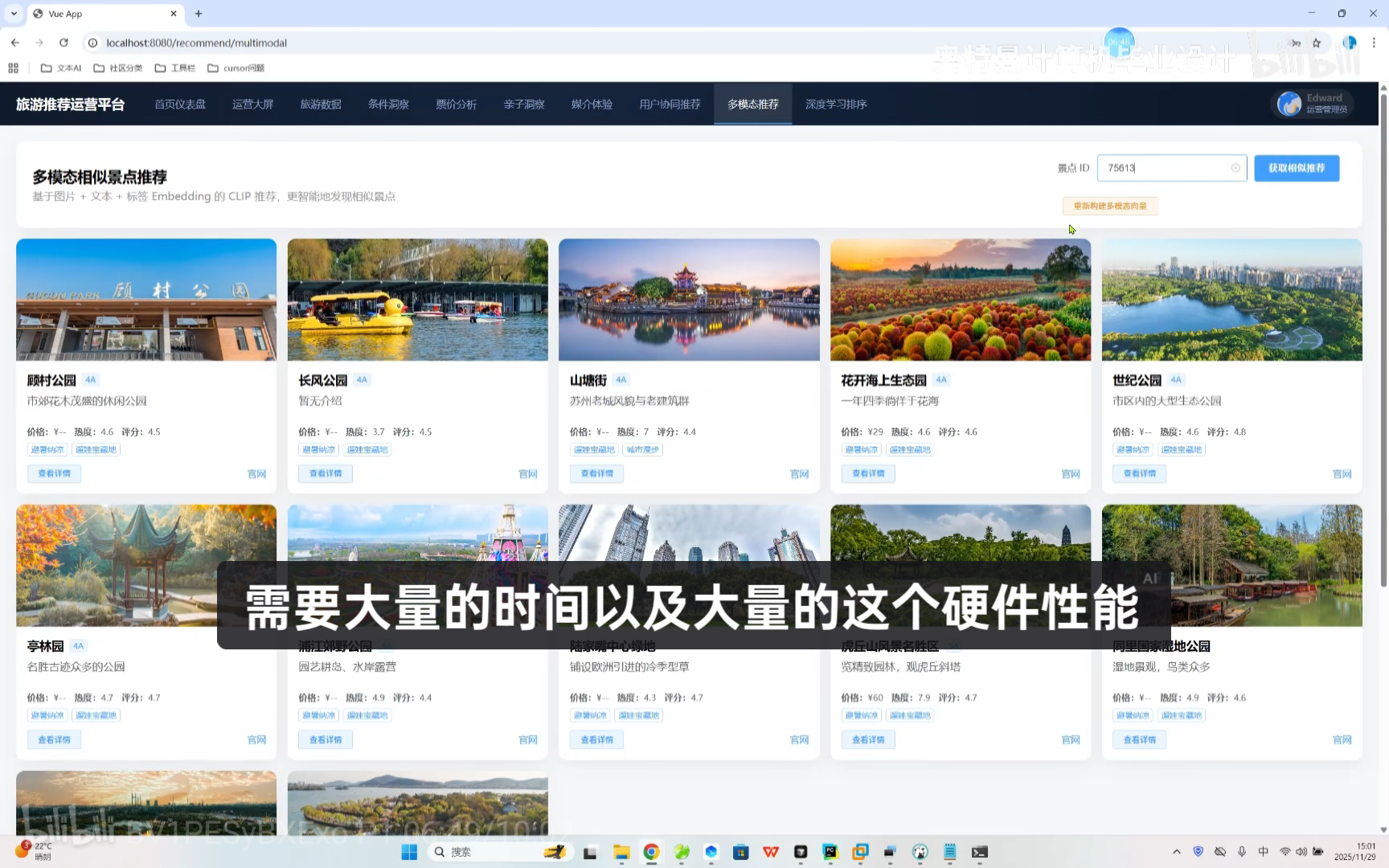Click the 城市漫步 tag on the 山塘街 card
This screenshot has height=868, width=1389.
642,449
